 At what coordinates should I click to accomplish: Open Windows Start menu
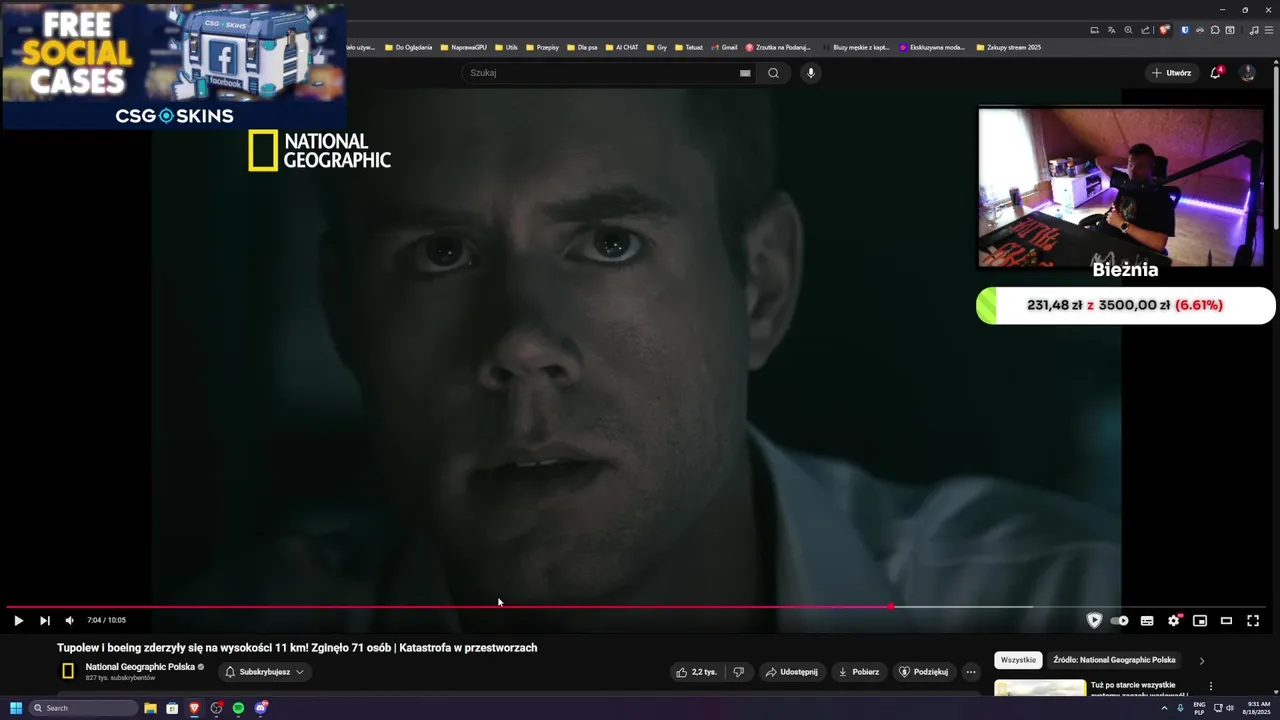15,708
